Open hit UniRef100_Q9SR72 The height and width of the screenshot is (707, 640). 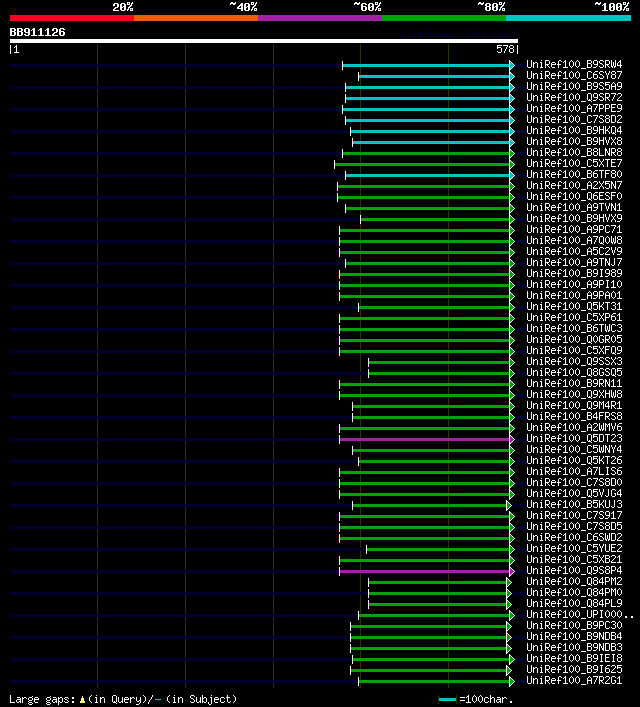click(574, 97)
